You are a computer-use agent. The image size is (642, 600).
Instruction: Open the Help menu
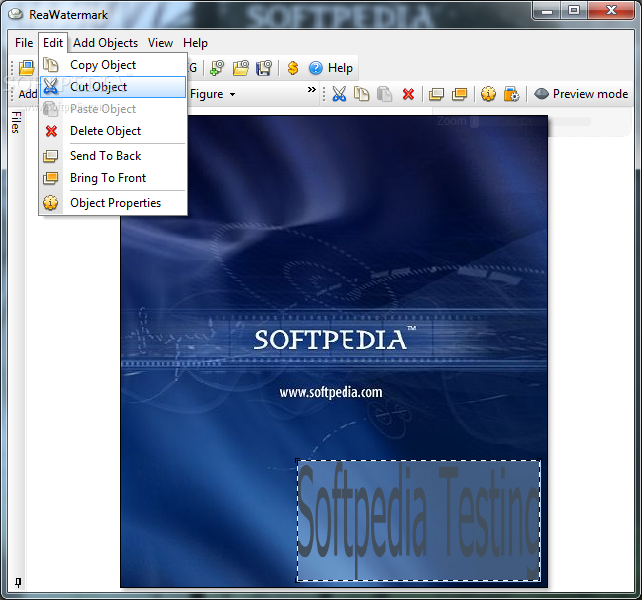[x=195, y=43]
